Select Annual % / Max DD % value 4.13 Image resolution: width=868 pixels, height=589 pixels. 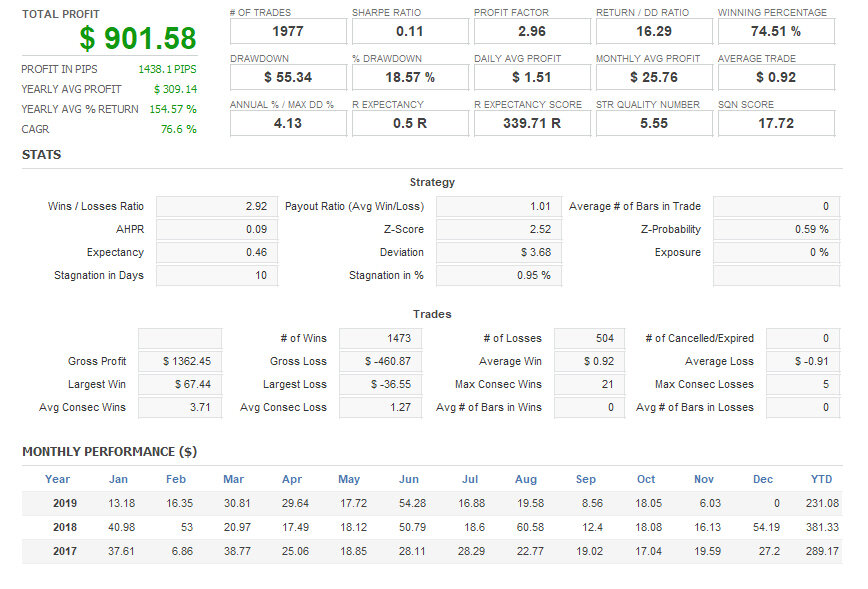coord(288,123)
